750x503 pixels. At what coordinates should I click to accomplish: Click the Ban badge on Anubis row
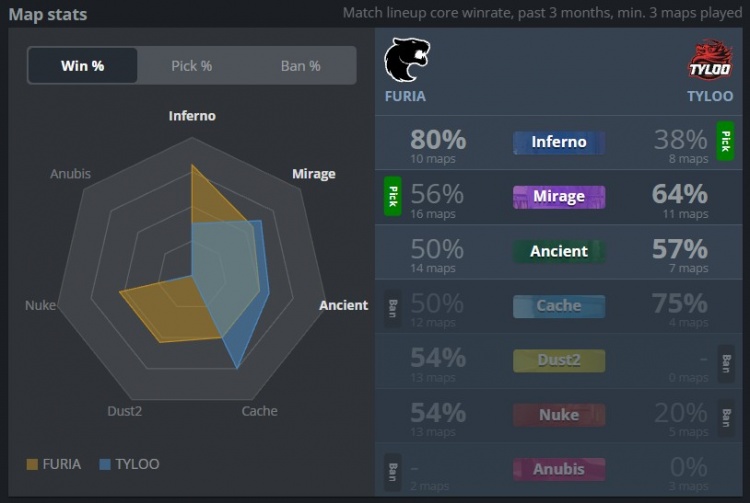tap(393, 472)
